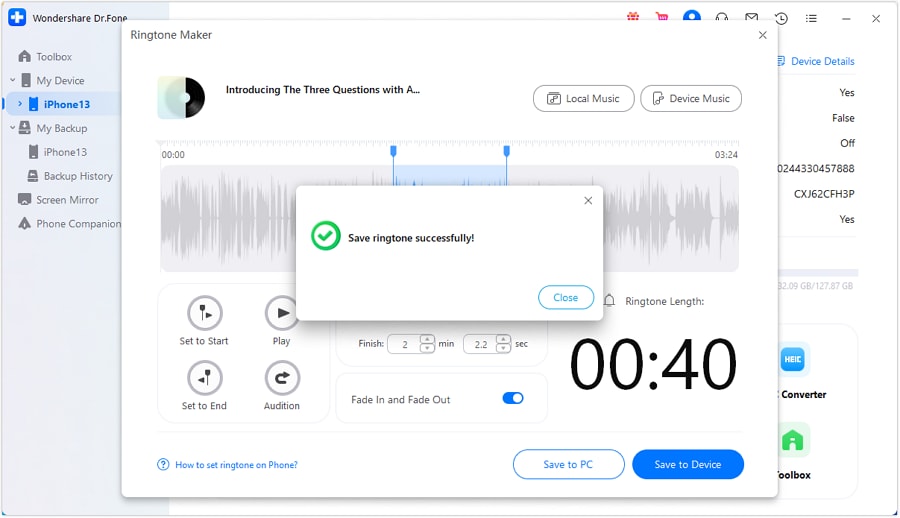Decrease Finish seconds with down arrow

pos(503,348)
